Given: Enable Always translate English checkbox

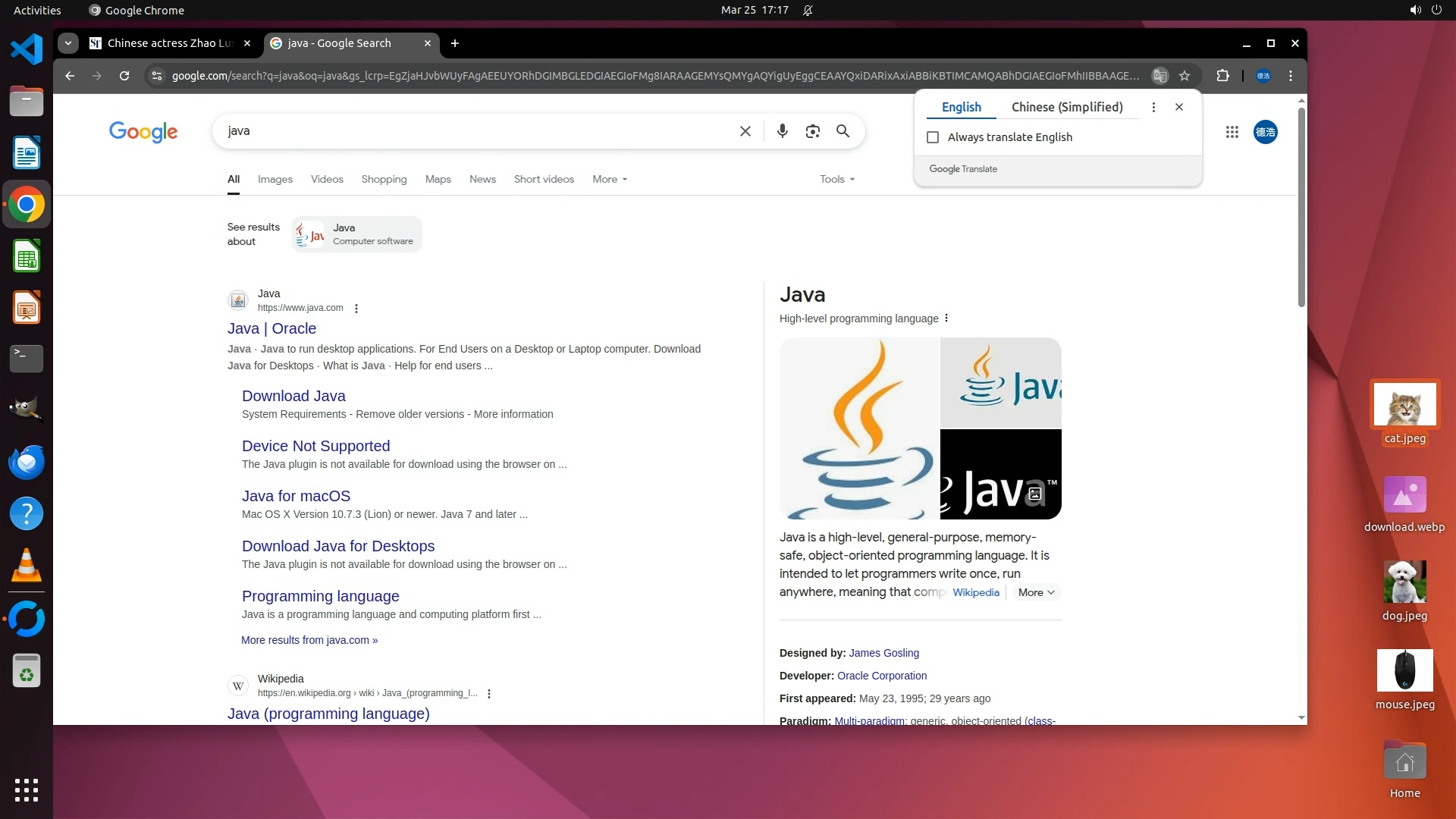Looking at the screenshot, I should (933, 137).
